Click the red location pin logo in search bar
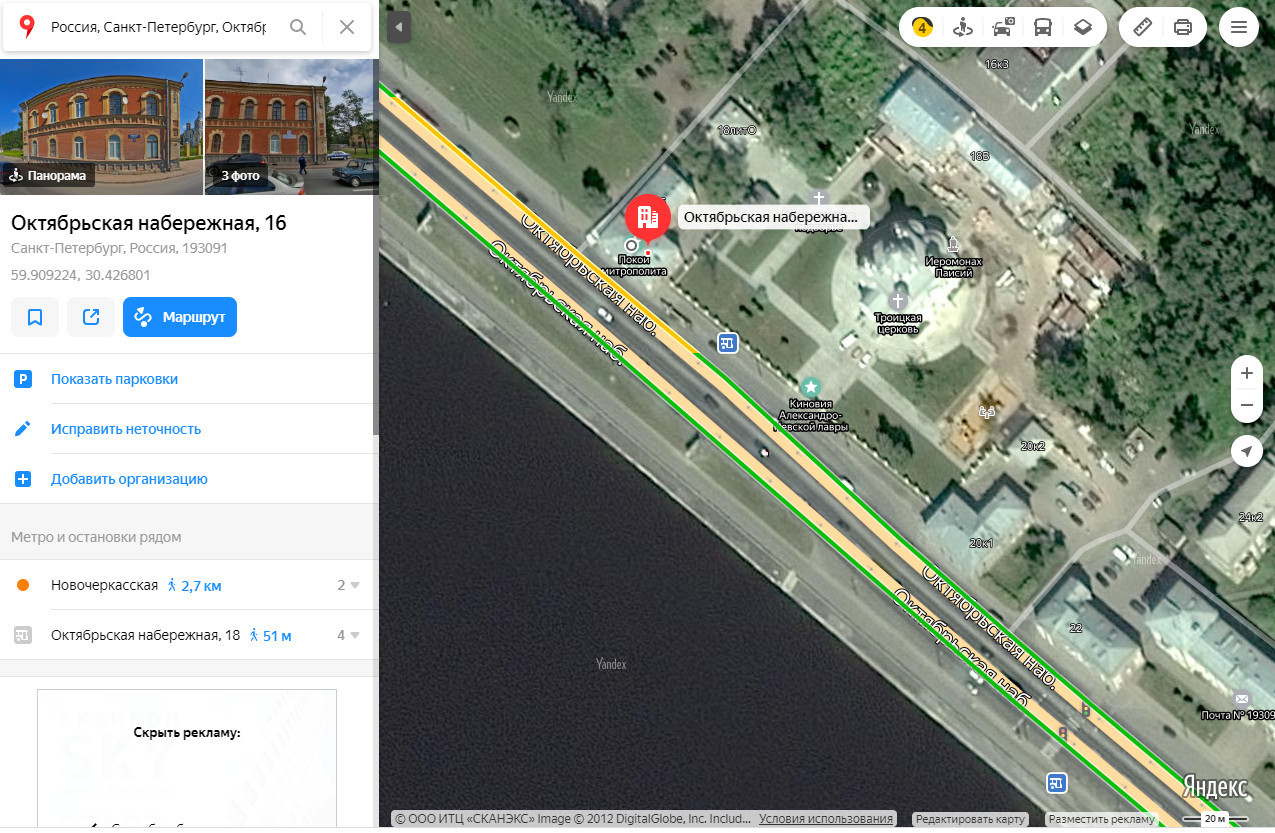 [x=27, y=27]
